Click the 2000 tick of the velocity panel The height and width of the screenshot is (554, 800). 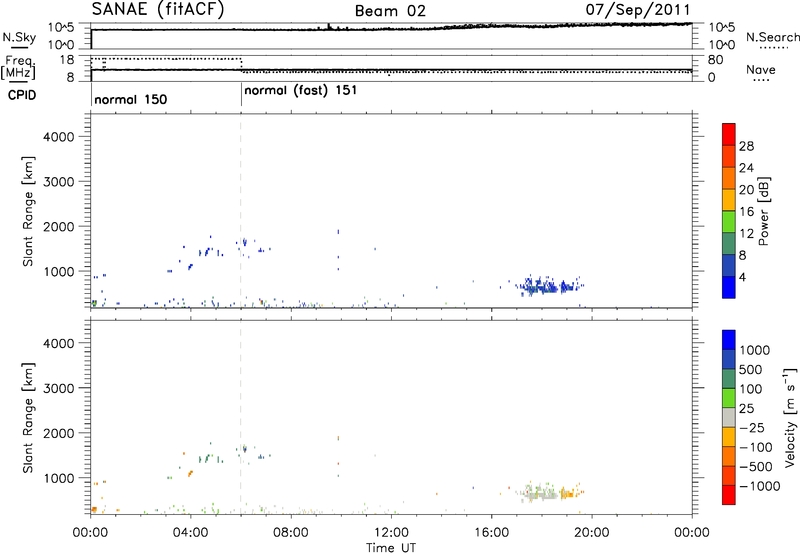(x=58, y=433)
